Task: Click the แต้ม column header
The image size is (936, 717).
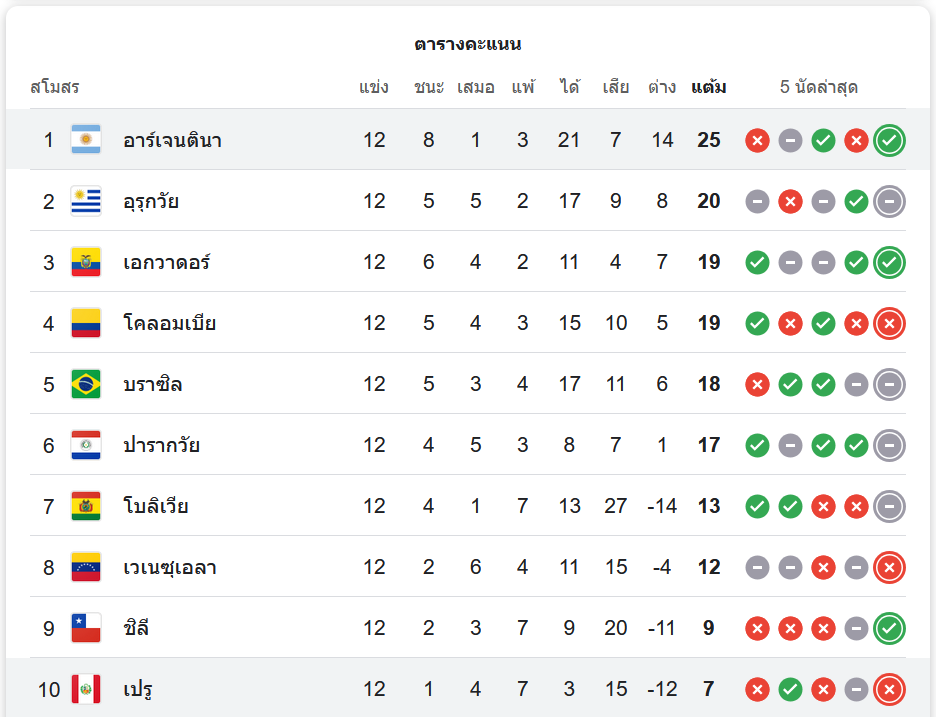Action: (708, 87)
